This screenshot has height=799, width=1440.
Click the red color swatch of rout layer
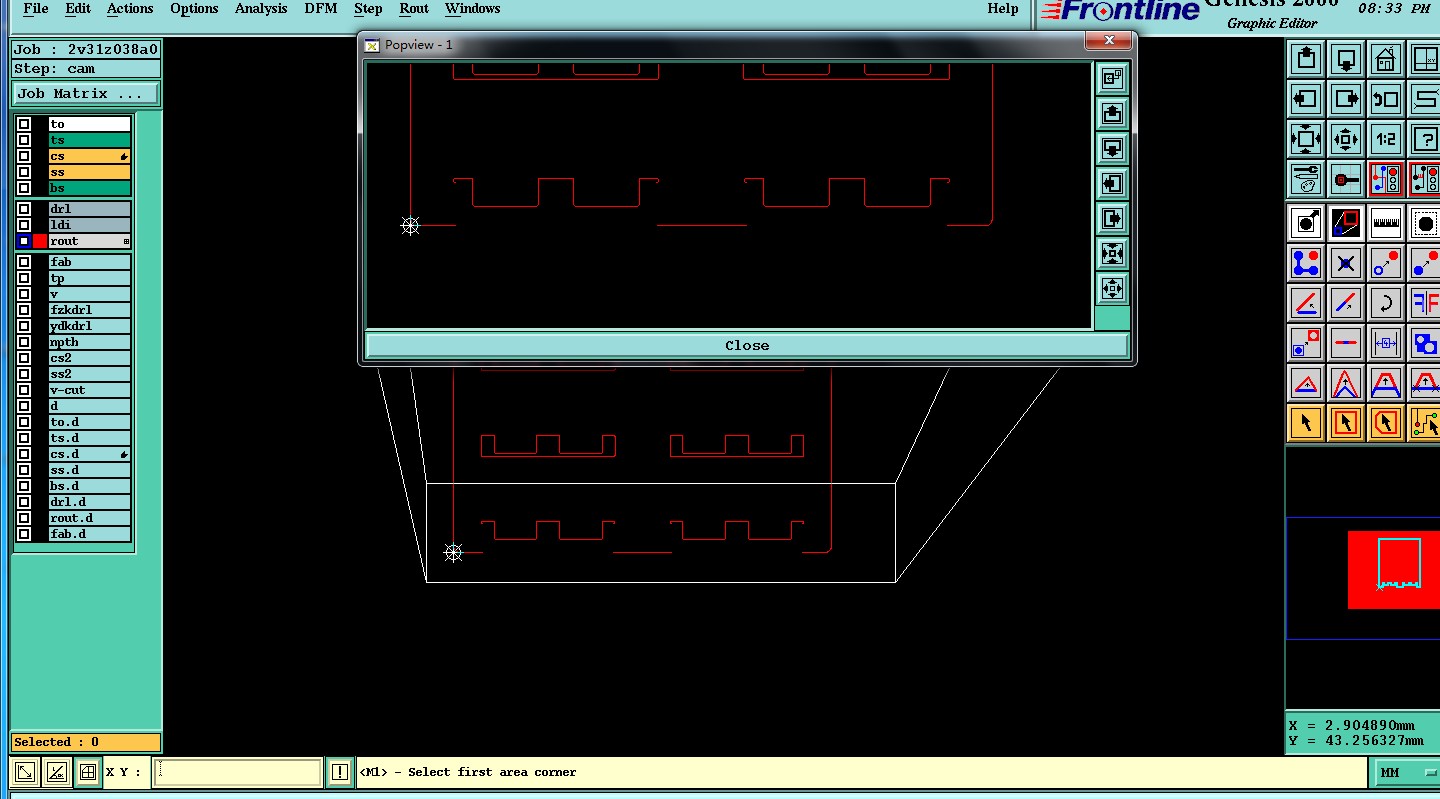(40, 241)
